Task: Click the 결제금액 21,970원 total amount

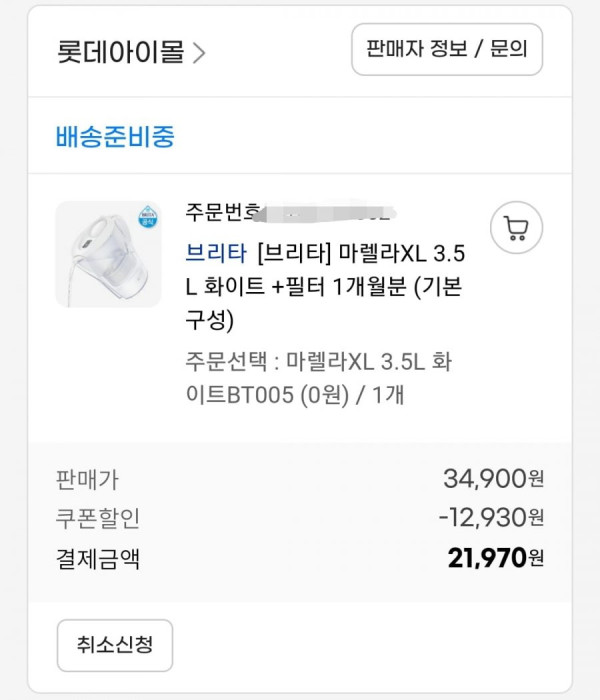Action: click(496, 558)
